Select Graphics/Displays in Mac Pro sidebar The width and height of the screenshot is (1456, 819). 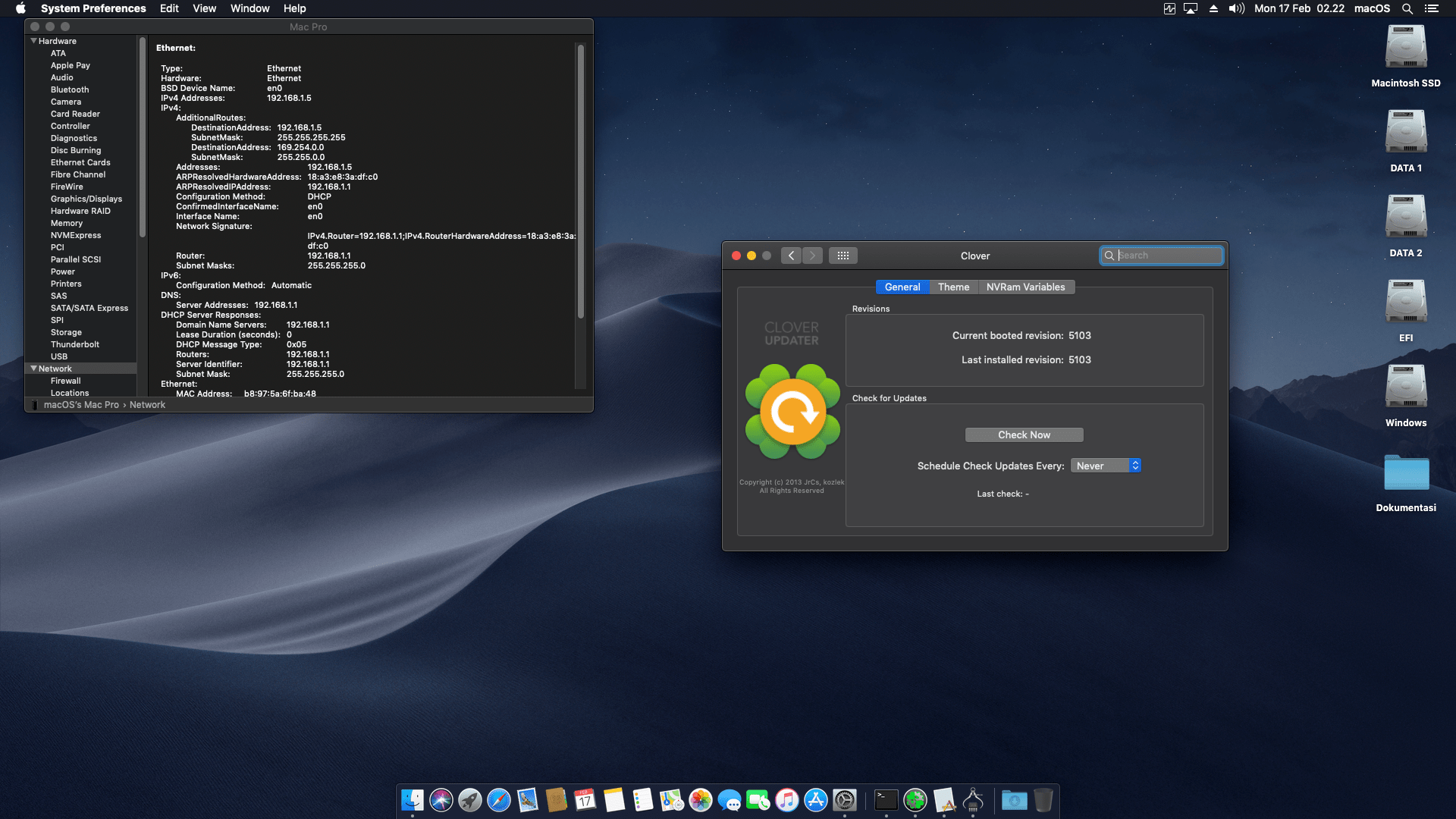(x=86, y=199)
